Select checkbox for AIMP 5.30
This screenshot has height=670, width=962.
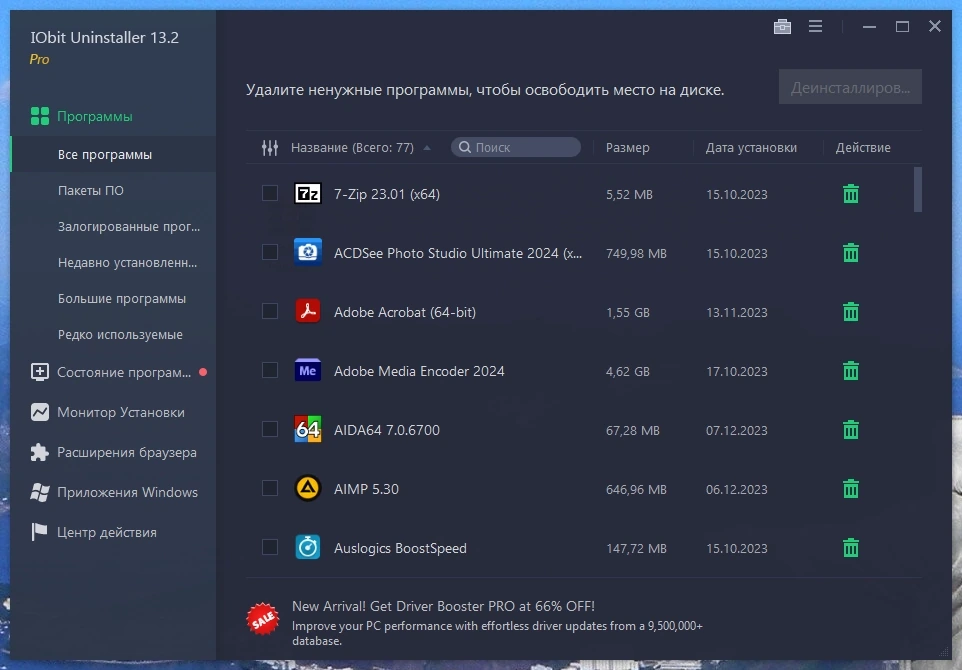click(270, 488)
